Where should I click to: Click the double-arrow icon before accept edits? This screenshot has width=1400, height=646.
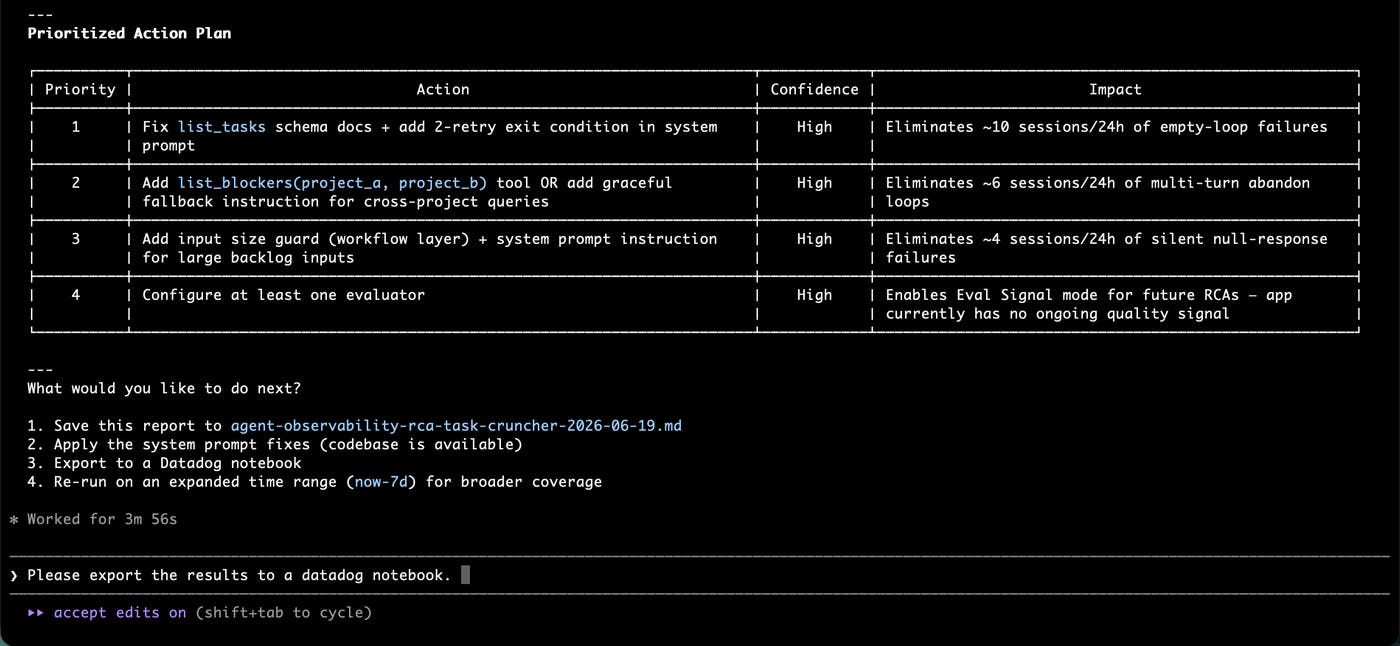36,613
